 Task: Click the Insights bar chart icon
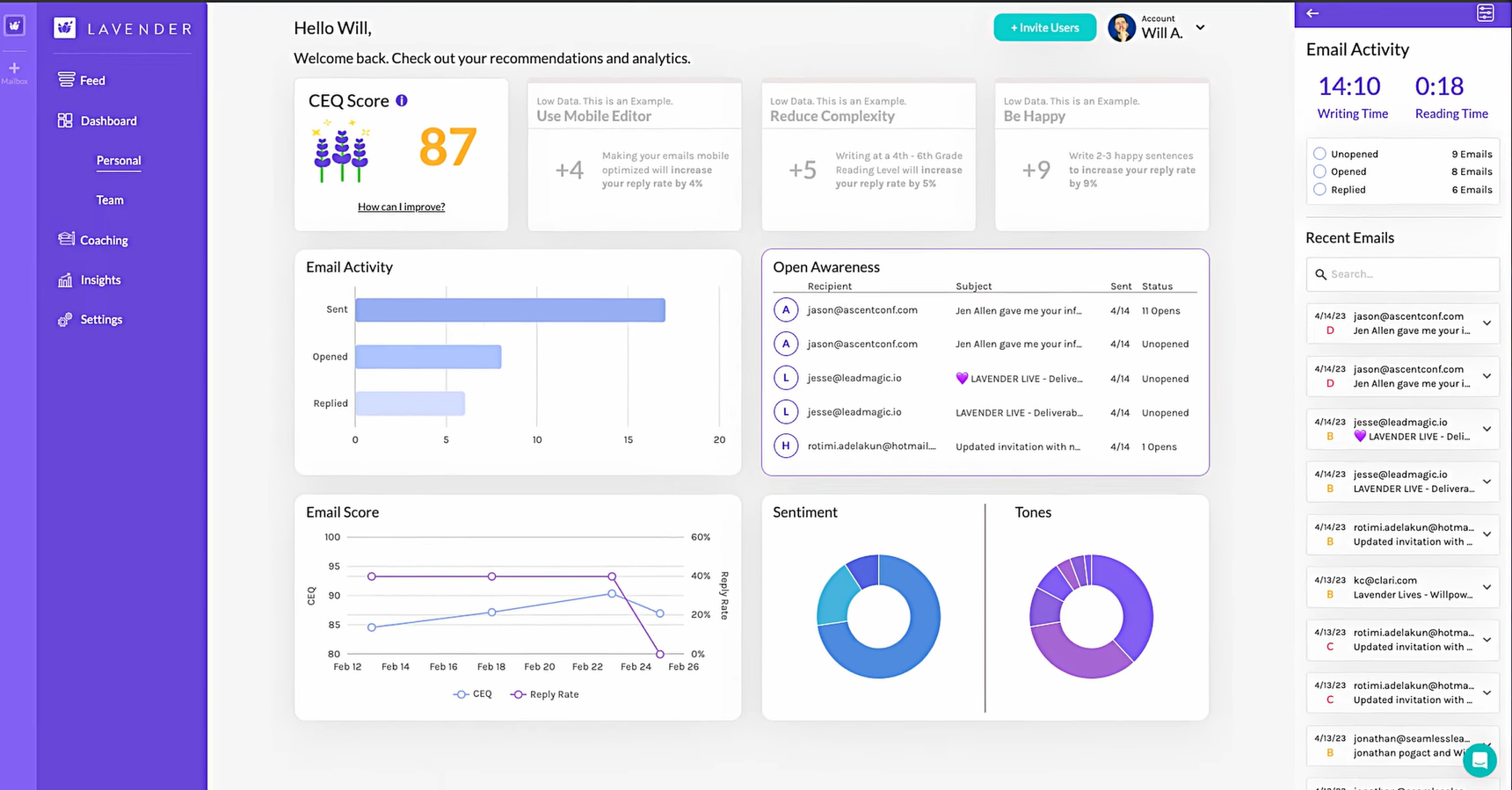coord(65,279)
